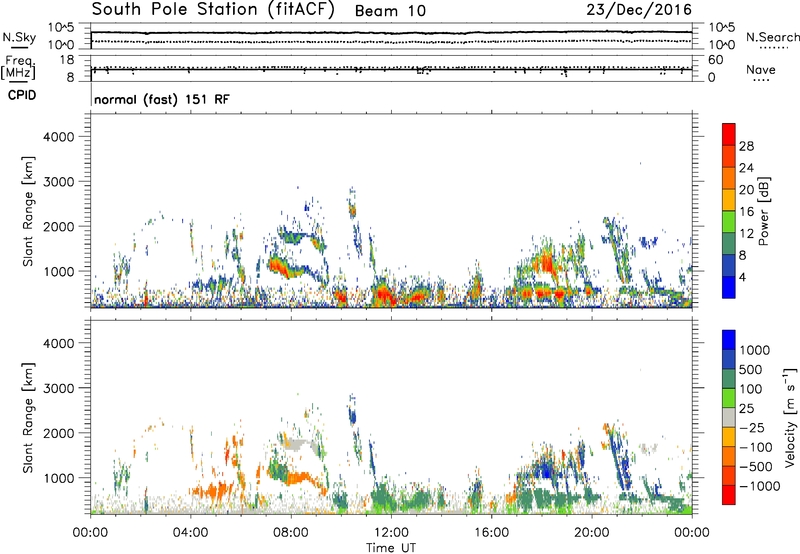The width and height of the screenshot is (800, 554).
Task: Click the 4 label on power colorbar
Action: pyautogui.click(x=742, y=277)
